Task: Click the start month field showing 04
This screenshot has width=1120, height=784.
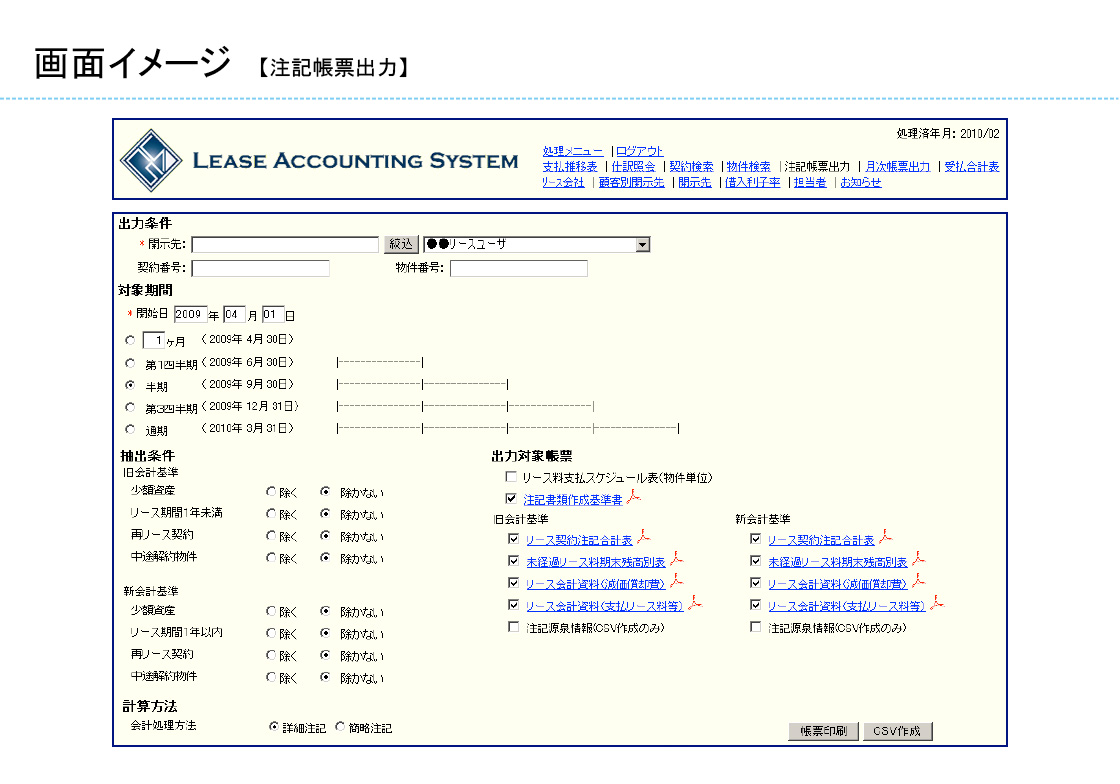Action: click(234, 314)
